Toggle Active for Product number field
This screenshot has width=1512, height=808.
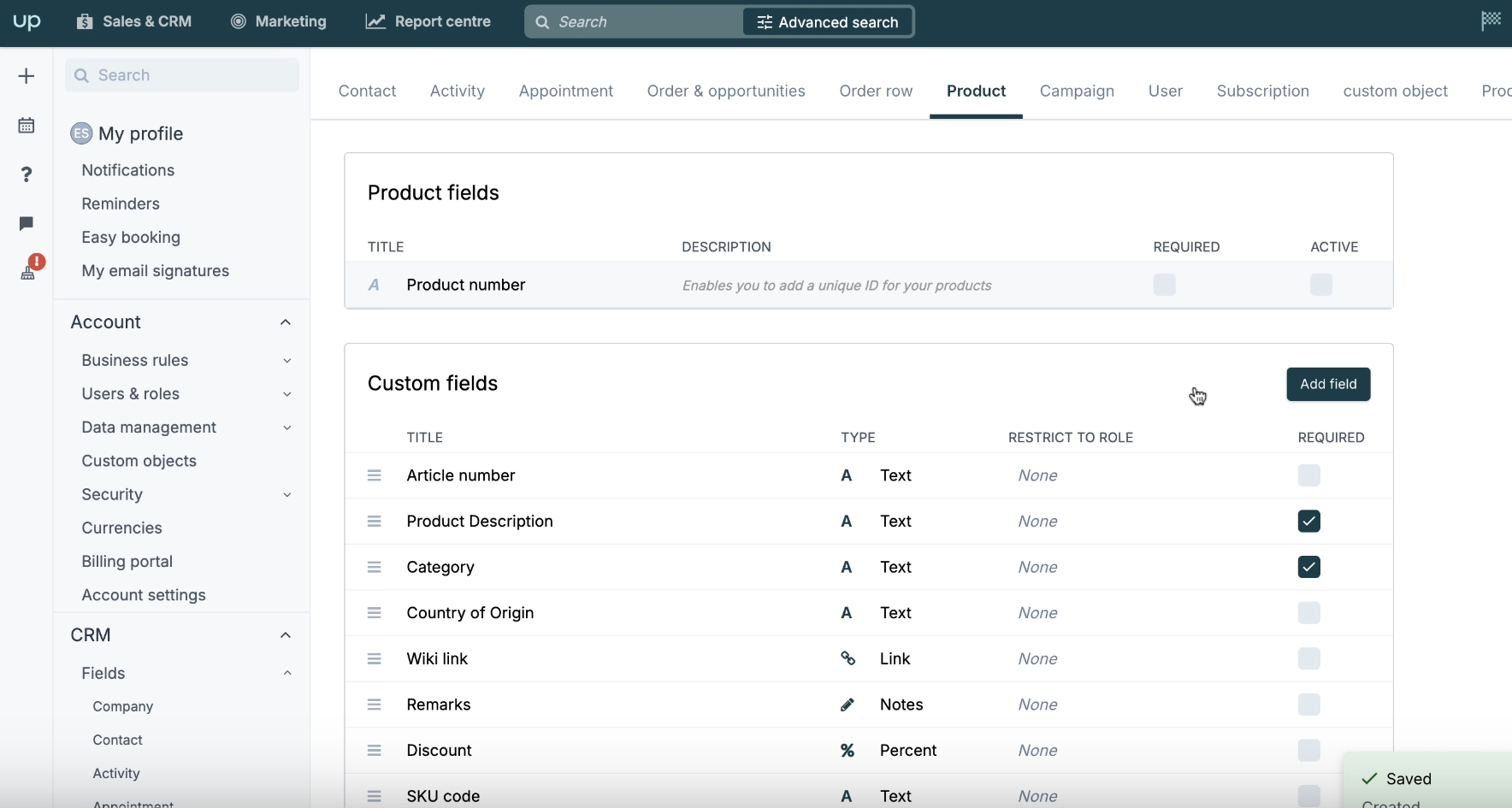(1320, 285)
